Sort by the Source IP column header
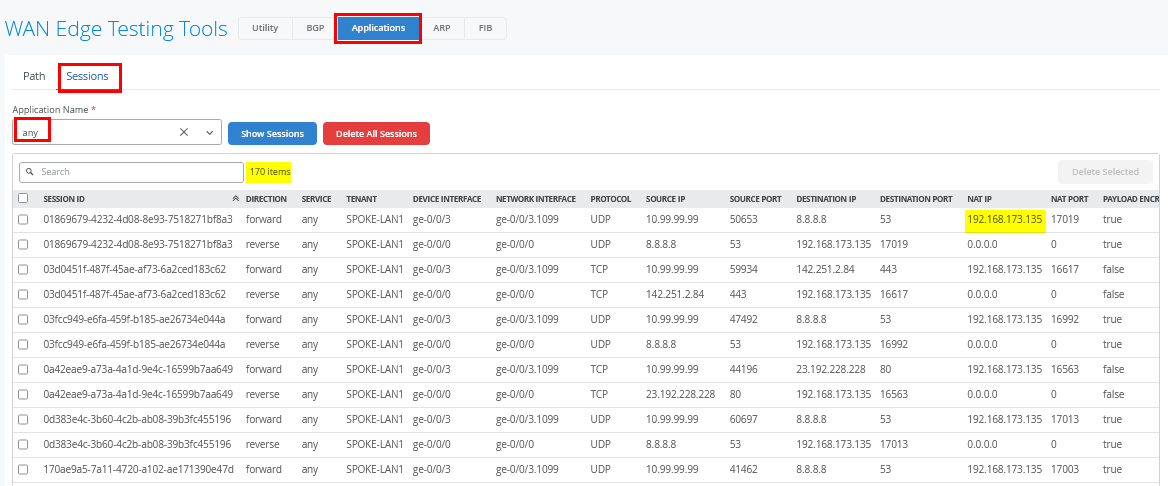The image size is (1168, 486). click(666, 199)
